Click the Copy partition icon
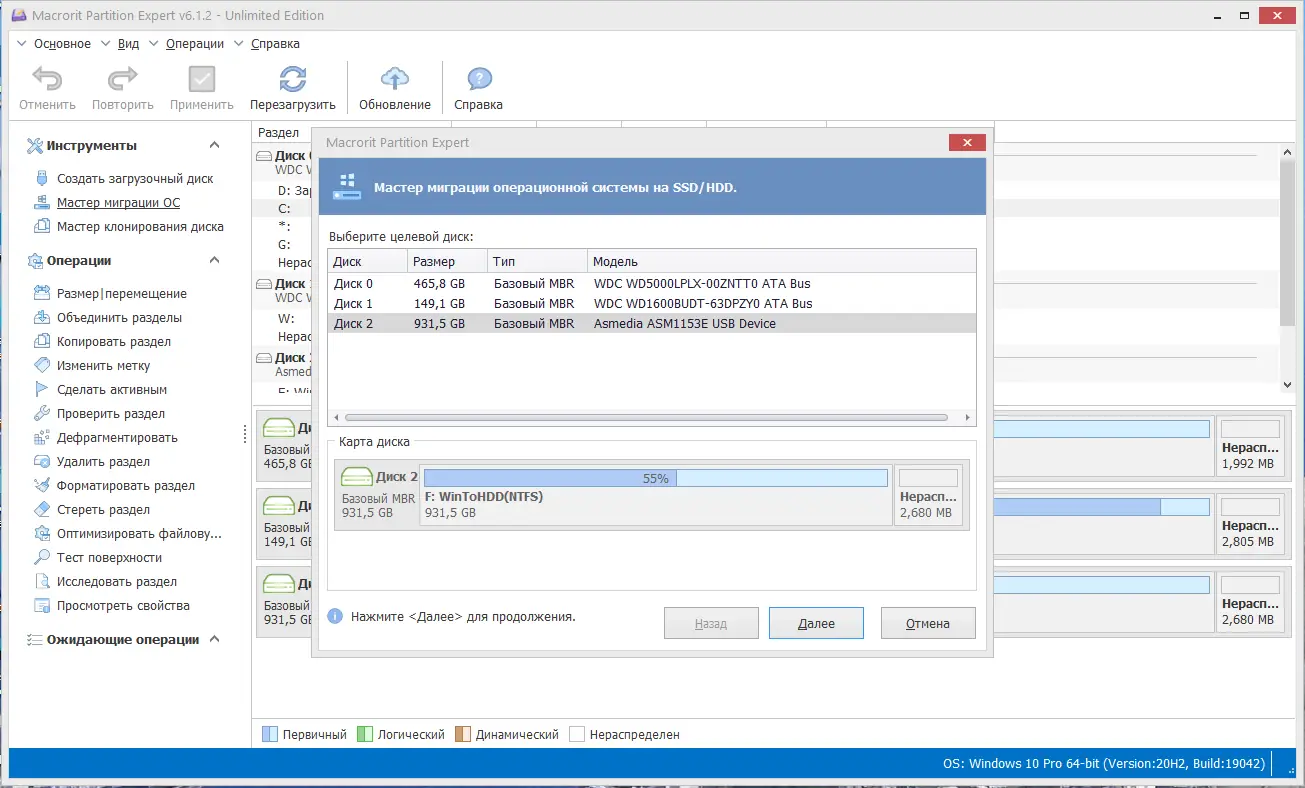Viewport: 1305px width, 788px height. pyautogui.click(x=41, y=342)
